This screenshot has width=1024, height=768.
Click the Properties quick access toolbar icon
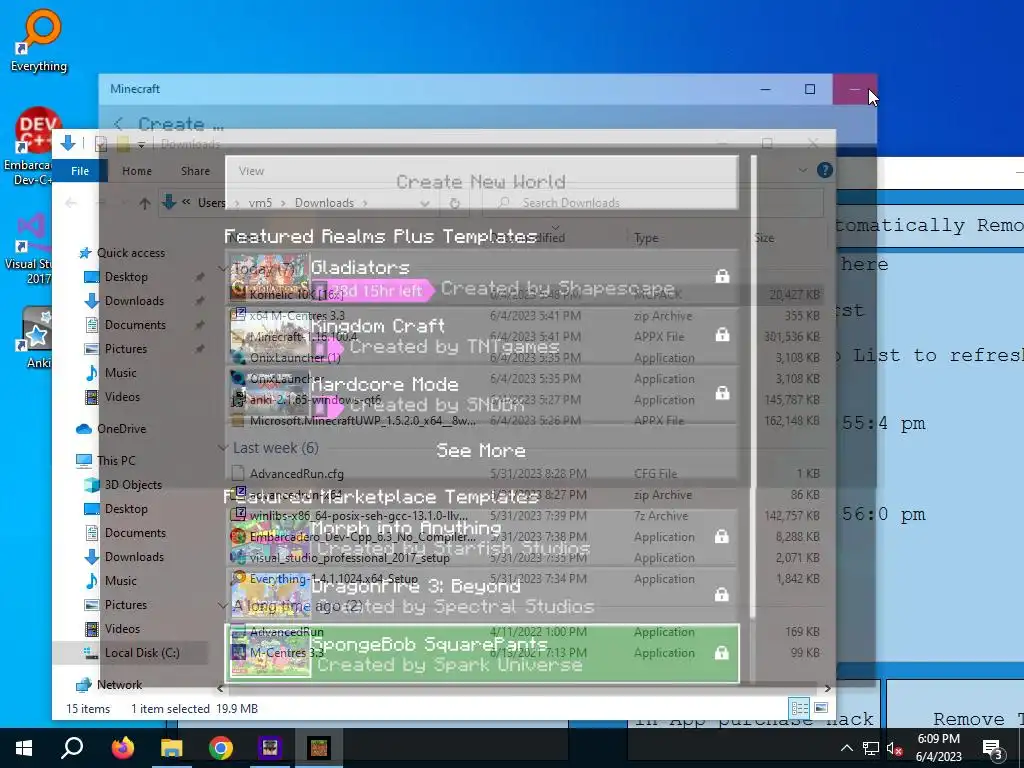click(x=101, y=144)
